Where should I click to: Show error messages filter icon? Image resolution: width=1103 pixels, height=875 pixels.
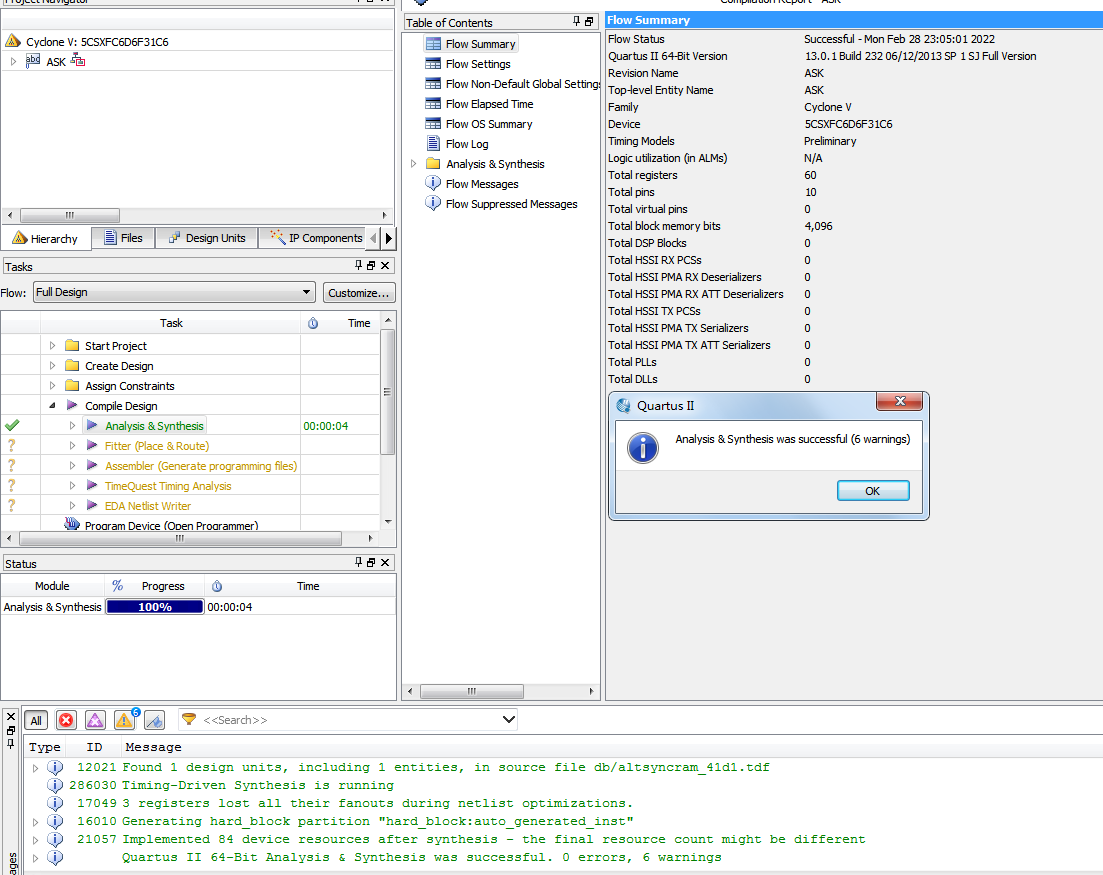click(x=66, y=720)
